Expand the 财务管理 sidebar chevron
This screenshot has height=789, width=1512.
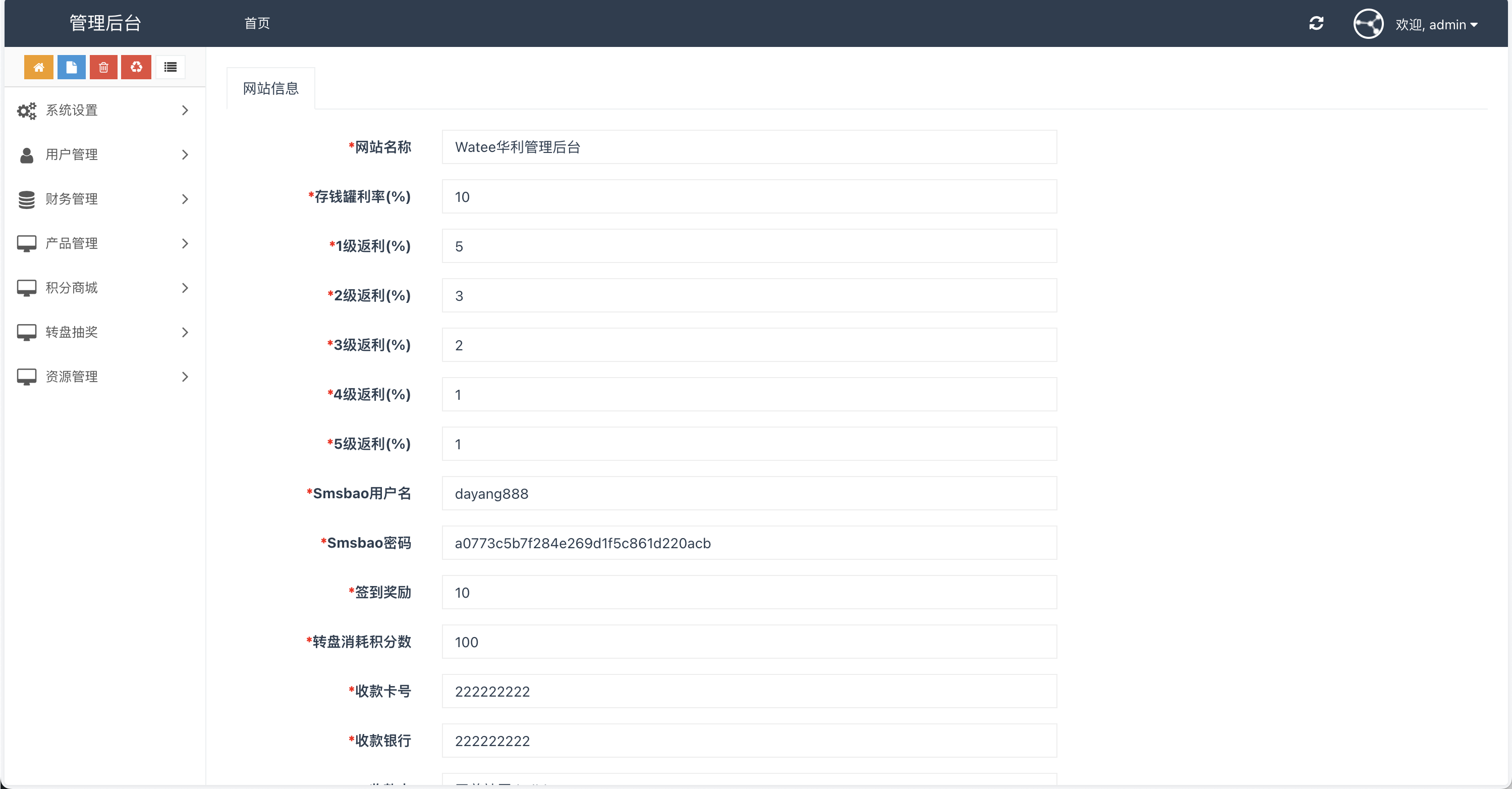tap(185, 199)
